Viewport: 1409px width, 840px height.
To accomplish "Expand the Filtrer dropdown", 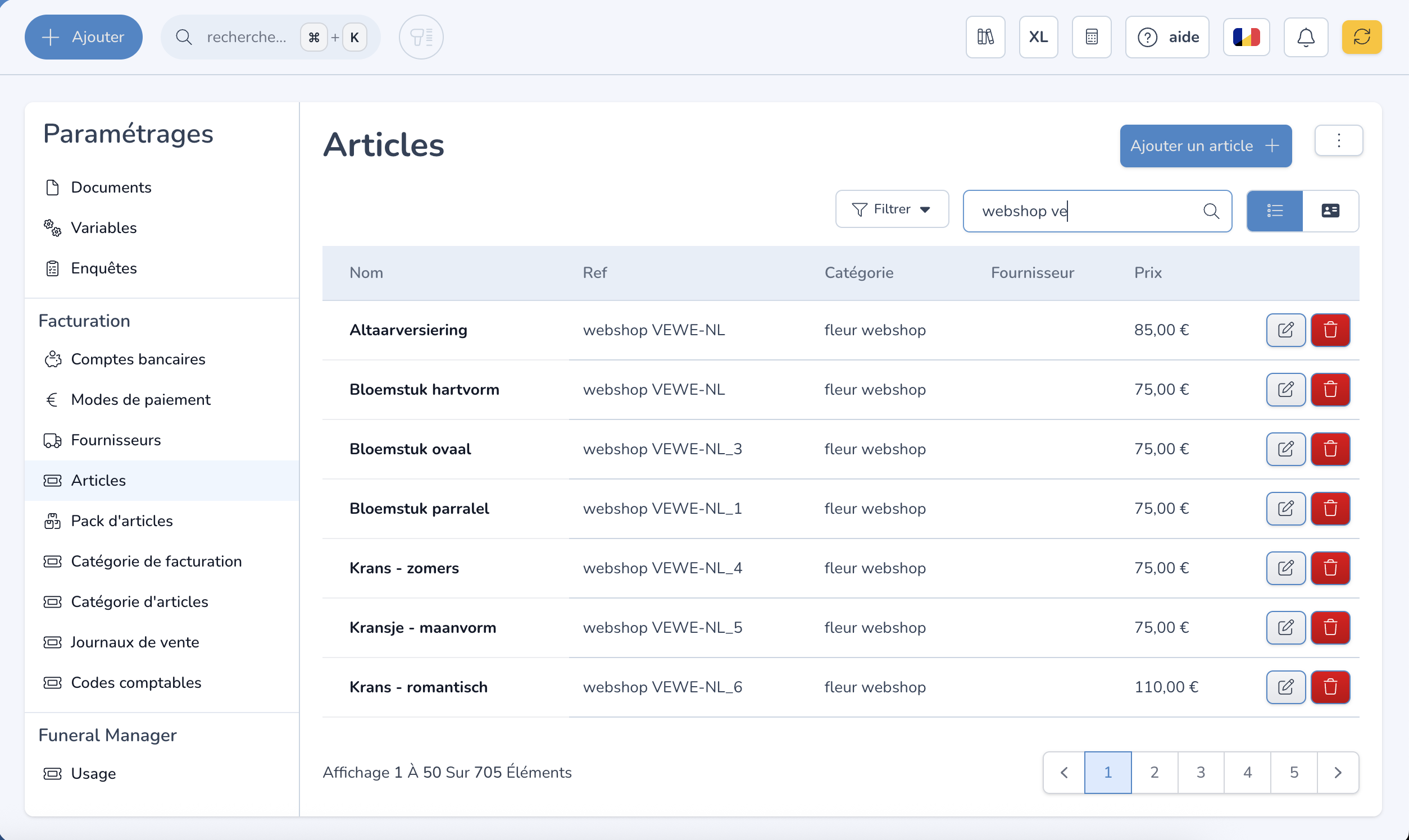I will coord(892,209).
